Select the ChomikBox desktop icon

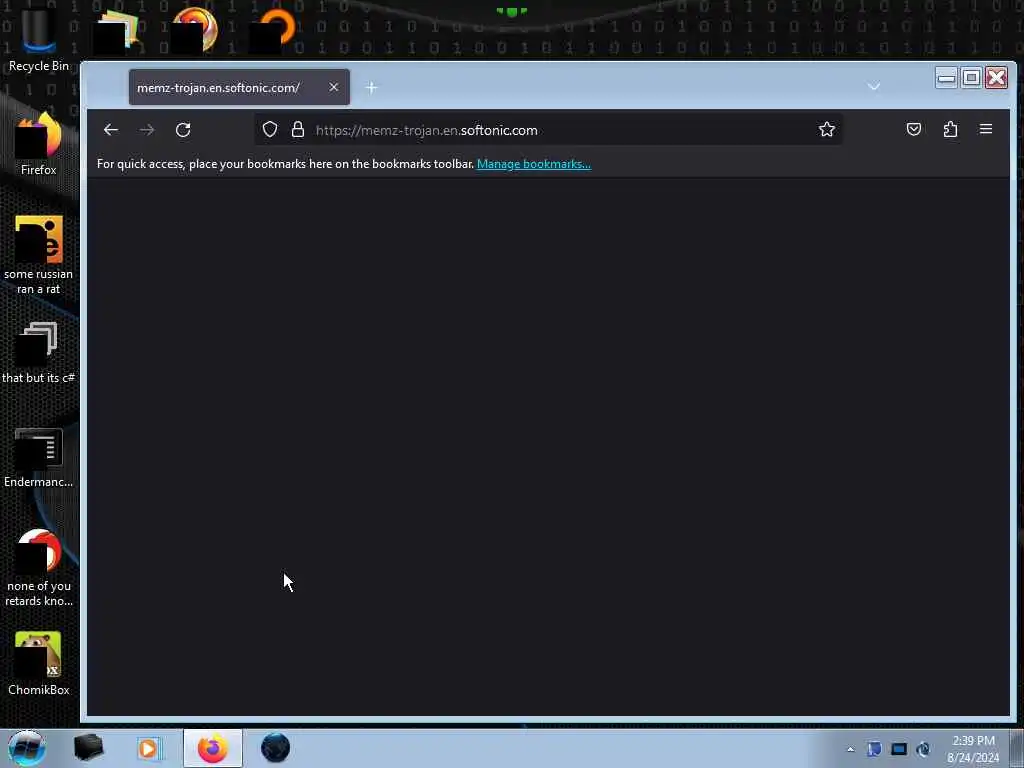tap(39, 663)
